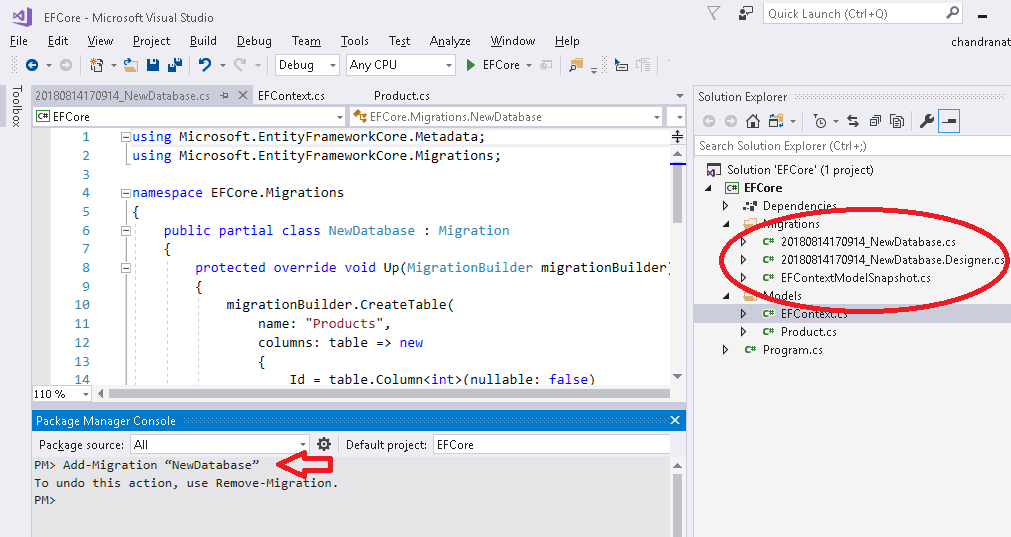Viewport: 1011px width, 537px height.
Task: Click the Package Manager Console settings gear
Action: [324, 444]
